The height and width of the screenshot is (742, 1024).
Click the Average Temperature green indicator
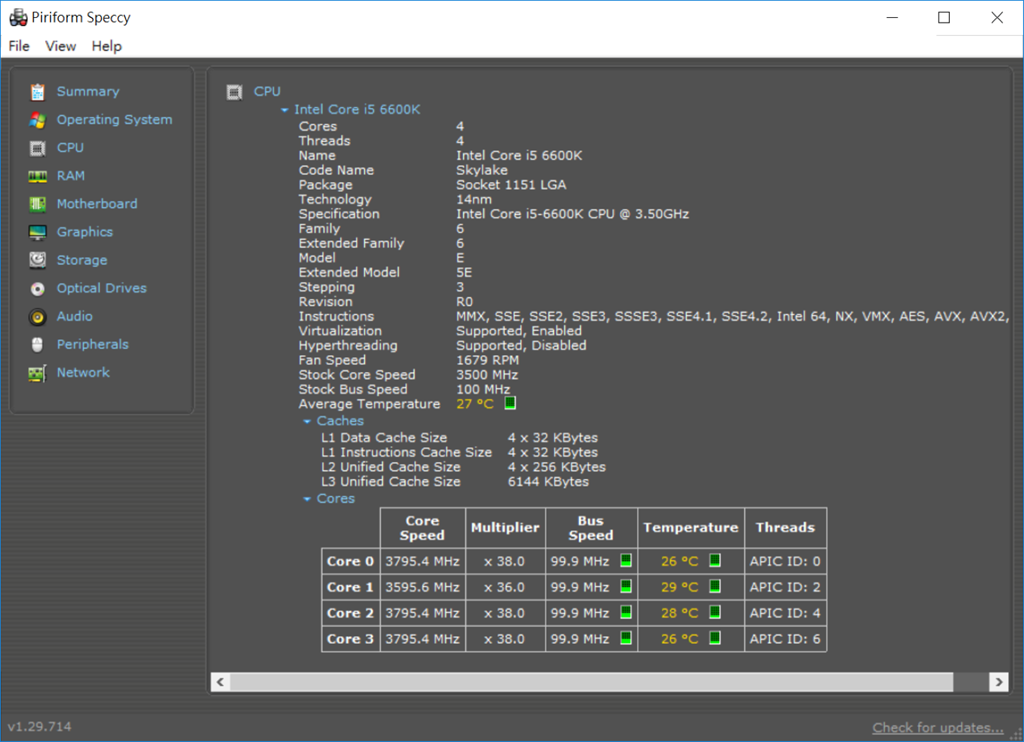click(510, 404)
